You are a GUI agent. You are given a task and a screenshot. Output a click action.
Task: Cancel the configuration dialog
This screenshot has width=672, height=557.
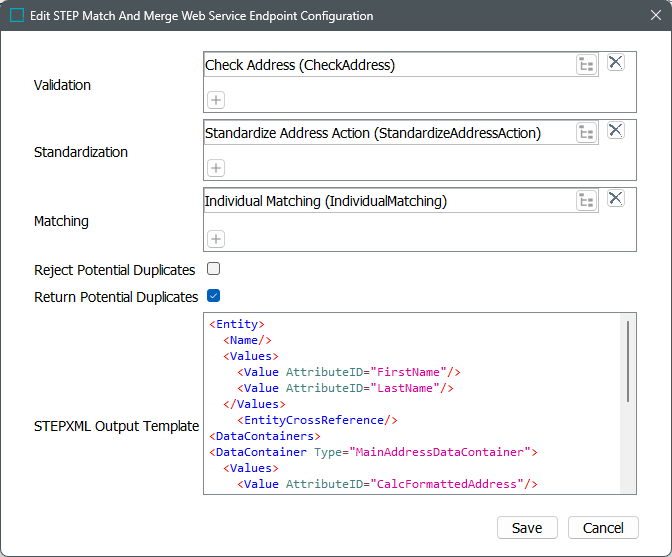tap(603, 528)
